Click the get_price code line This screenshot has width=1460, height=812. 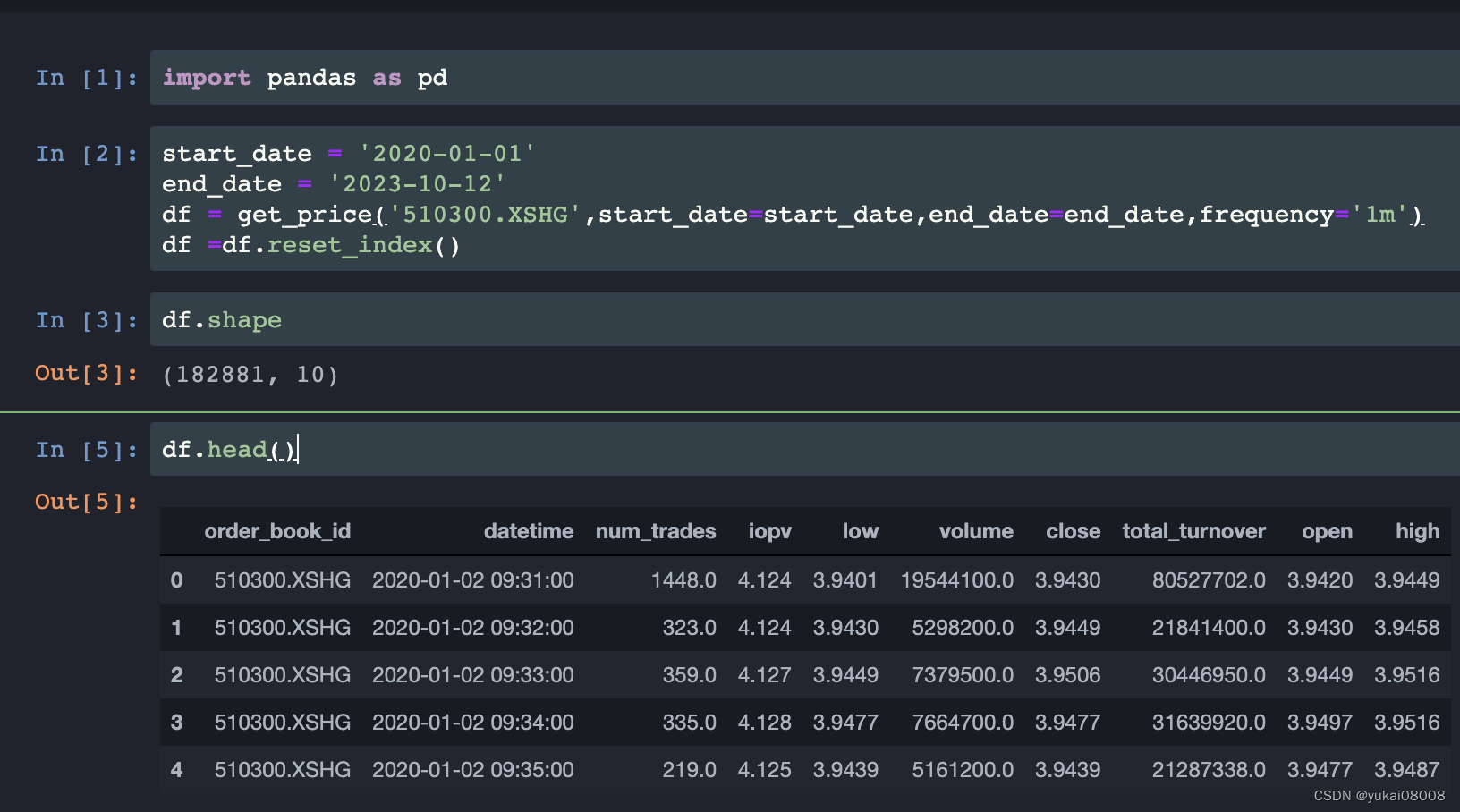(x=793, y=215)
